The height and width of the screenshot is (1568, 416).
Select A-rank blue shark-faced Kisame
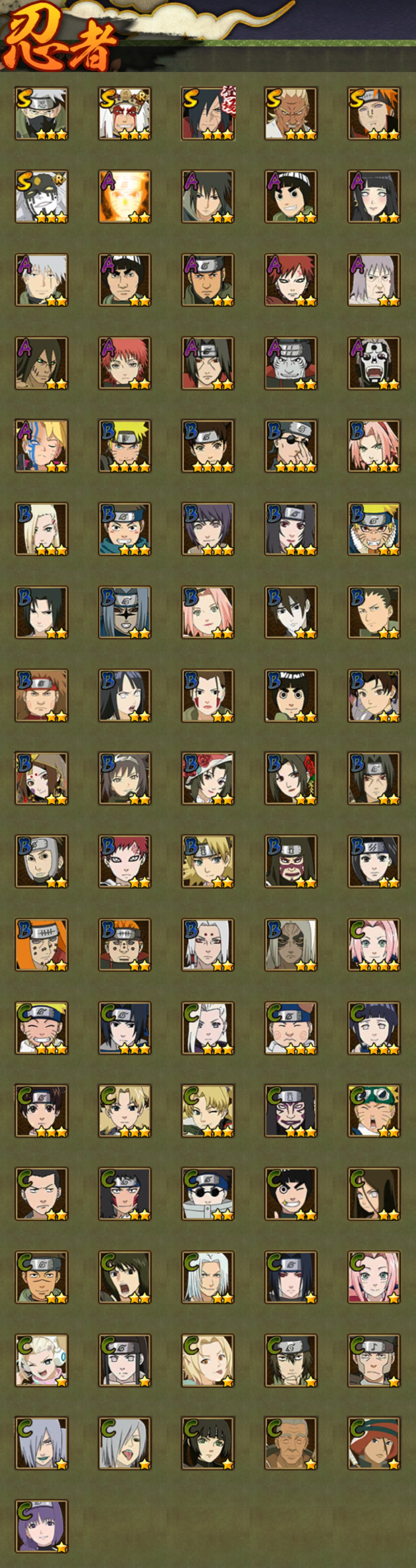[x=291, y=363]
